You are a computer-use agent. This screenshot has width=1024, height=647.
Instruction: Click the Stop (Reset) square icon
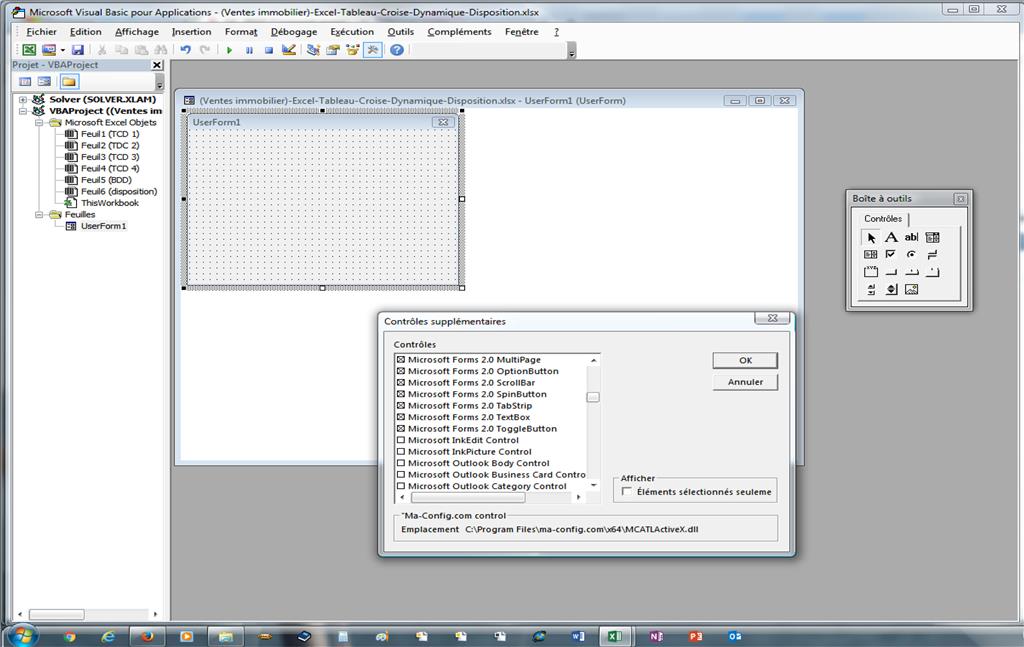268,50
